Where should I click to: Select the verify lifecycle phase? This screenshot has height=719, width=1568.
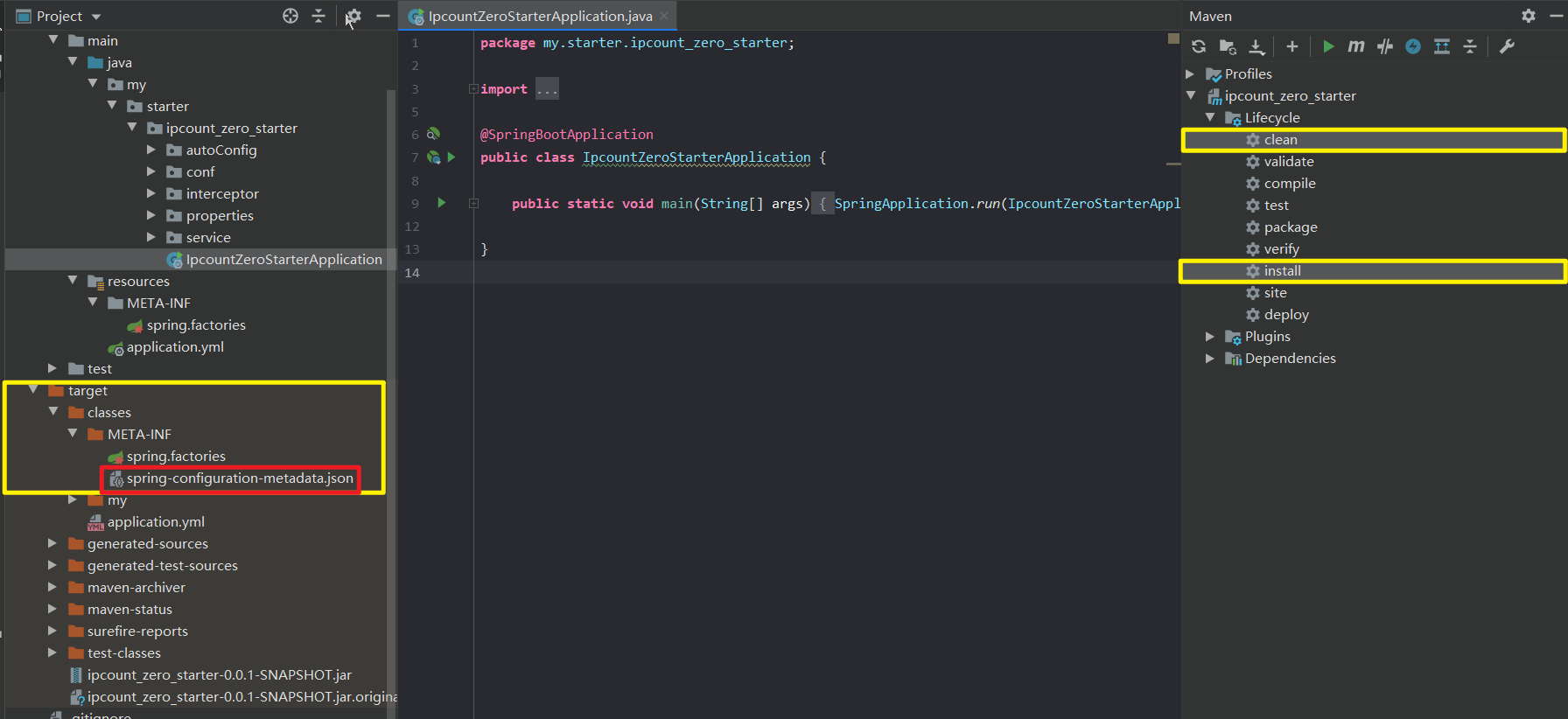[x=1282, y=249]
